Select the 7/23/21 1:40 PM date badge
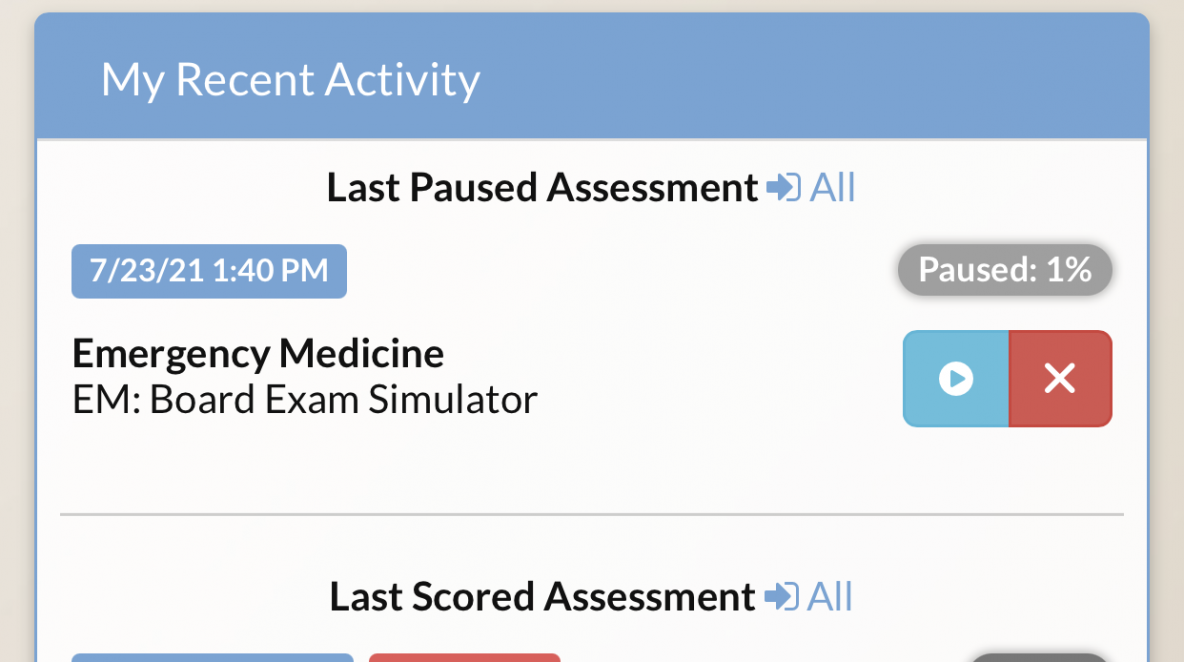This screenshot has height=662, width=1184. click(x=209, y=271)
